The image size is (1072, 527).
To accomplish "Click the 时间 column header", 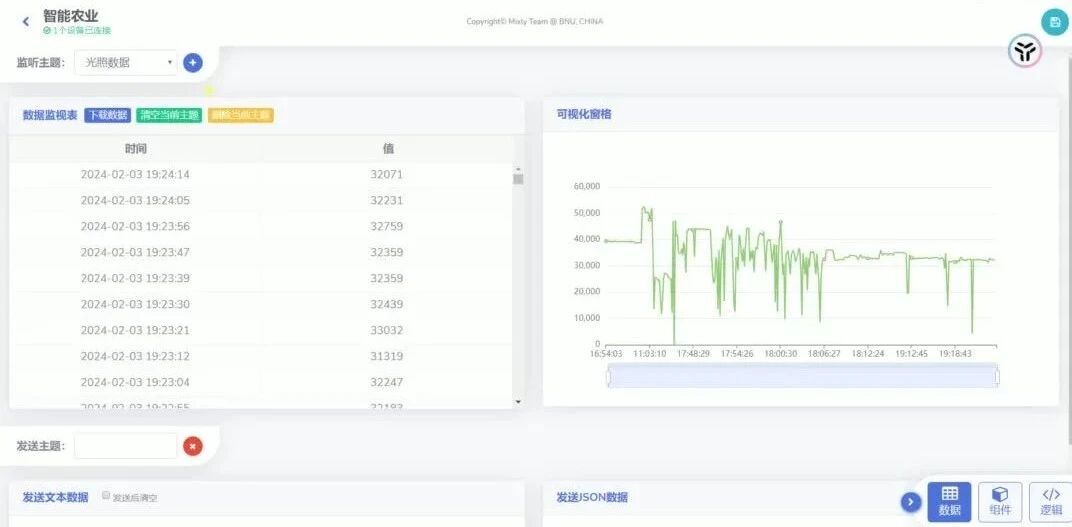I will pos(135,148).
